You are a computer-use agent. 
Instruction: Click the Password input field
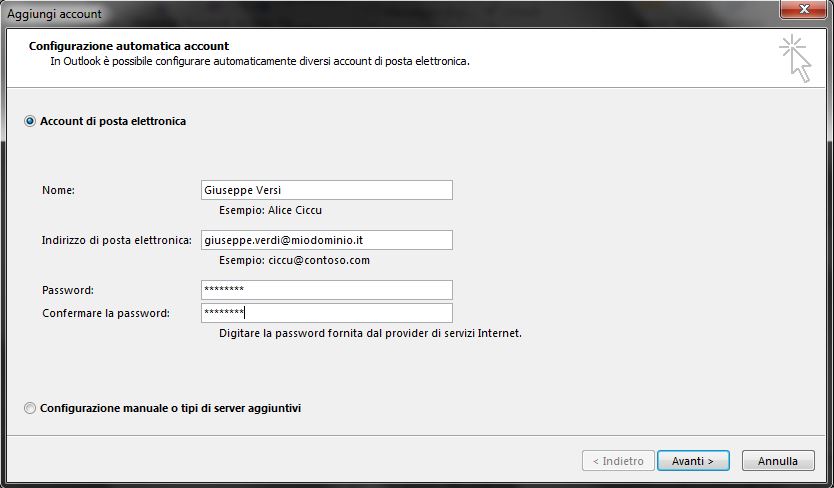[327, 290]
